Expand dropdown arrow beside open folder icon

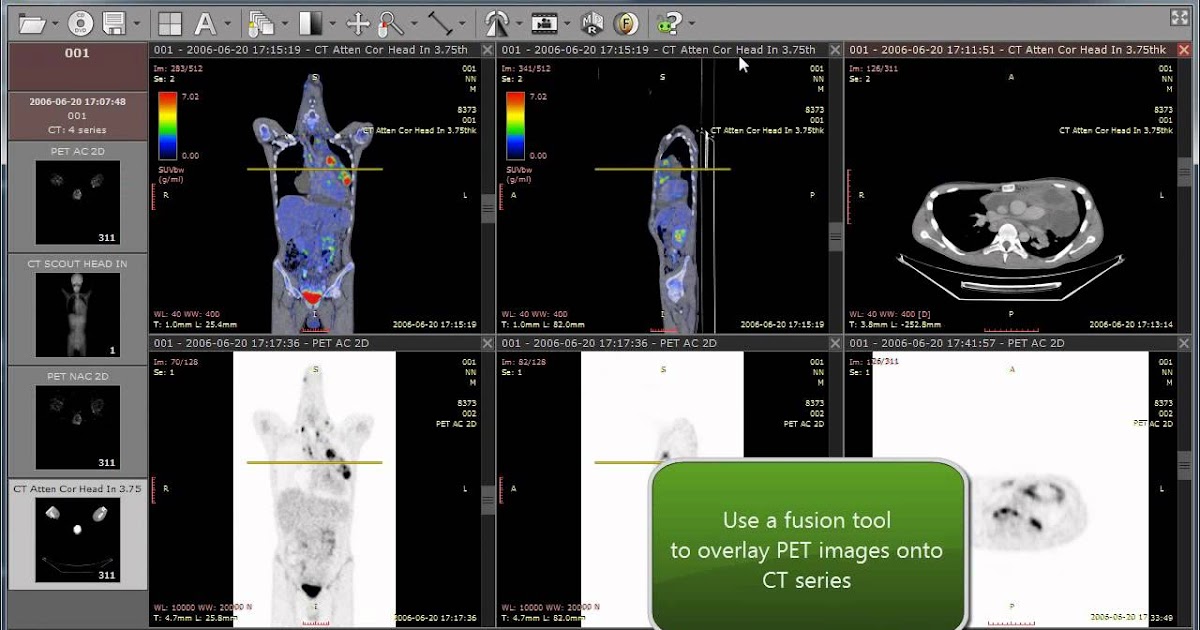(x=57, y=23)
